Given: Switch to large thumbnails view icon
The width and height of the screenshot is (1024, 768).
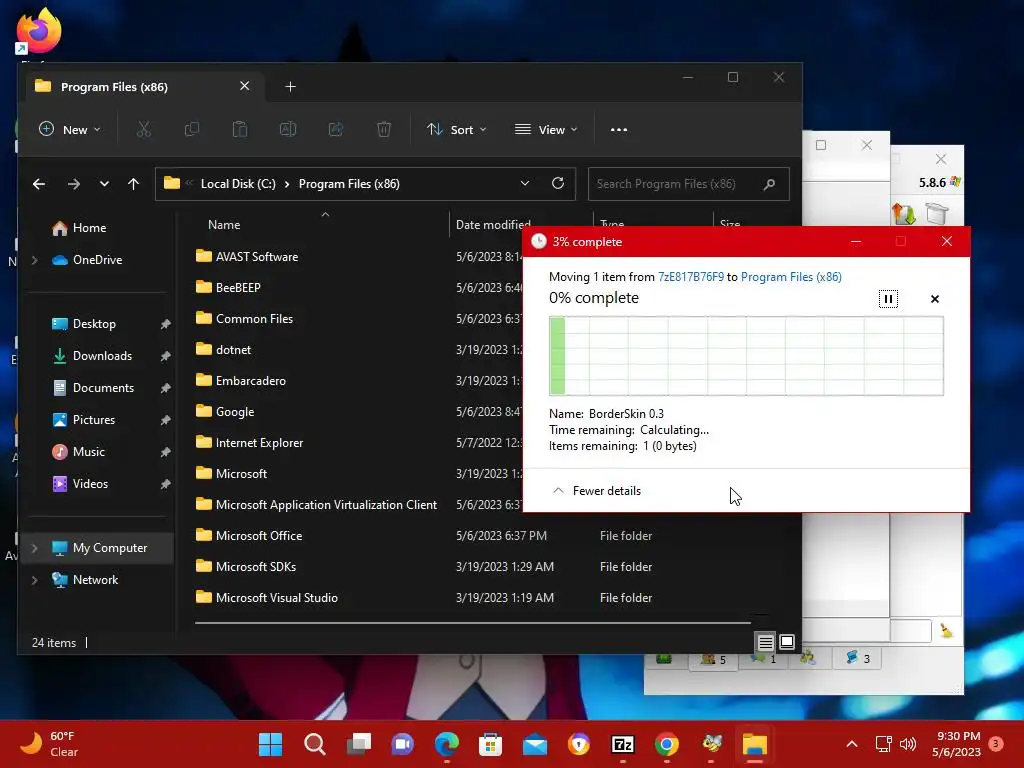Looking at the screenshot, I should 788,643.
